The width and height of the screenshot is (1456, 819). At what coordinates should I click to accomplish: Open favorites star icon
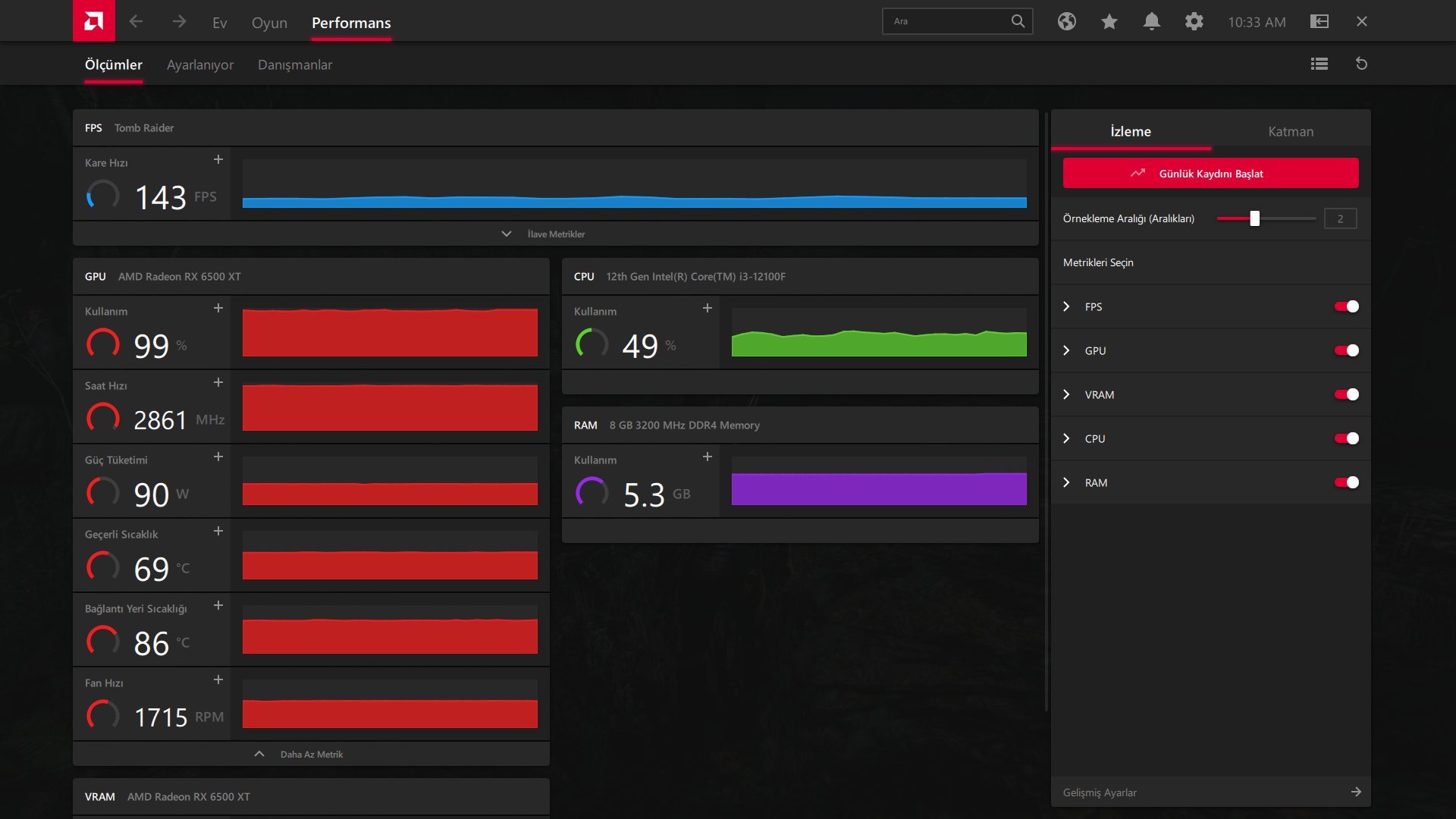click(x=1109, y=21)
